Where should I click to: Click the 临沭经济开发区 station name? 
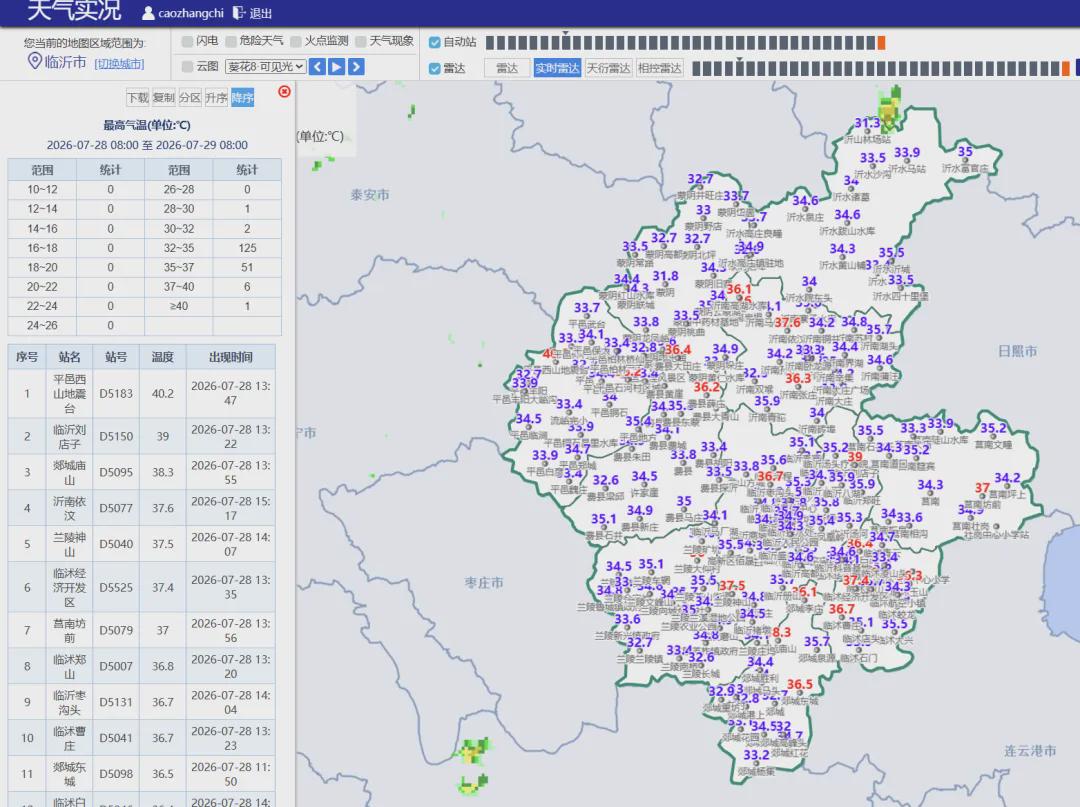click(x=70, y=587)
